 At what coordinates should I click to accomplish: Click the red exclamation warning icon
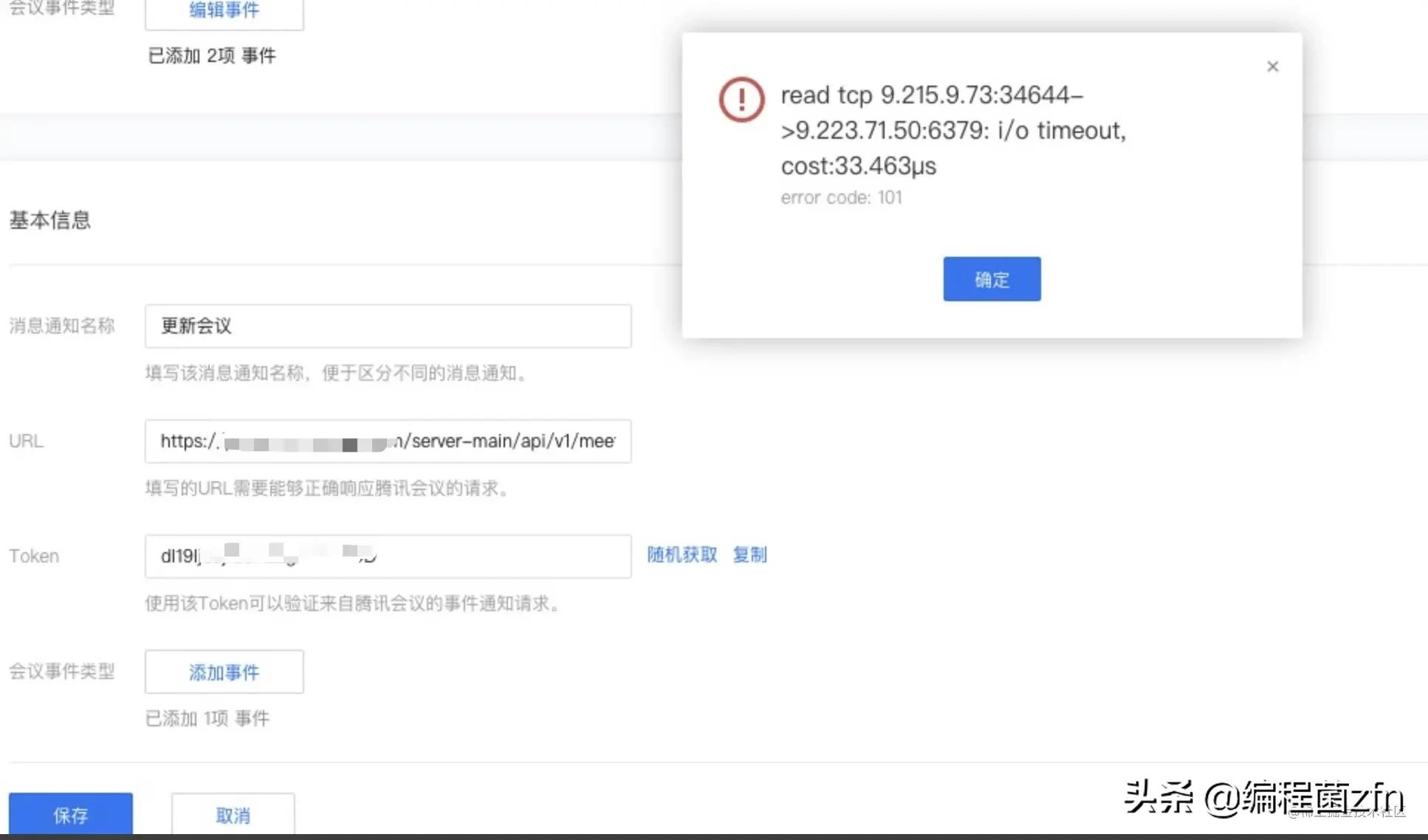(x=741, y=100)
